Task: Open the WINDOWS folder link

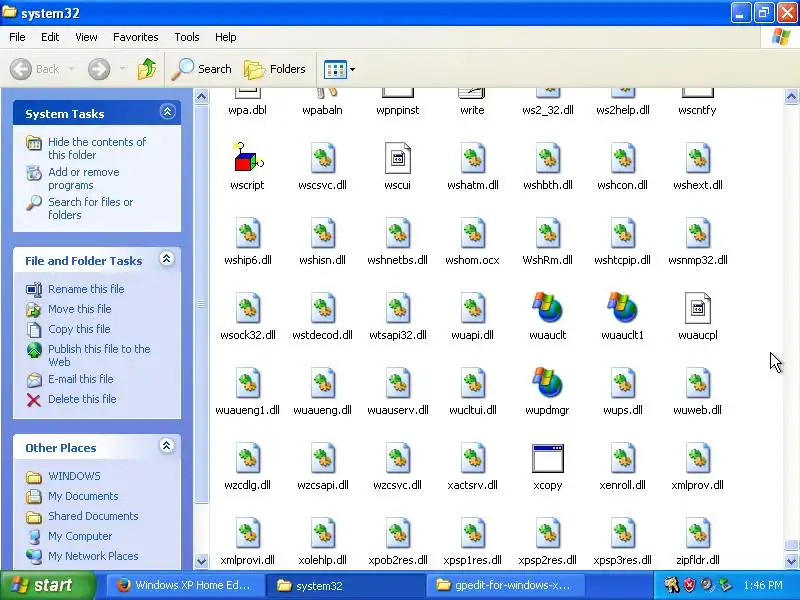Action: [74, 476]
